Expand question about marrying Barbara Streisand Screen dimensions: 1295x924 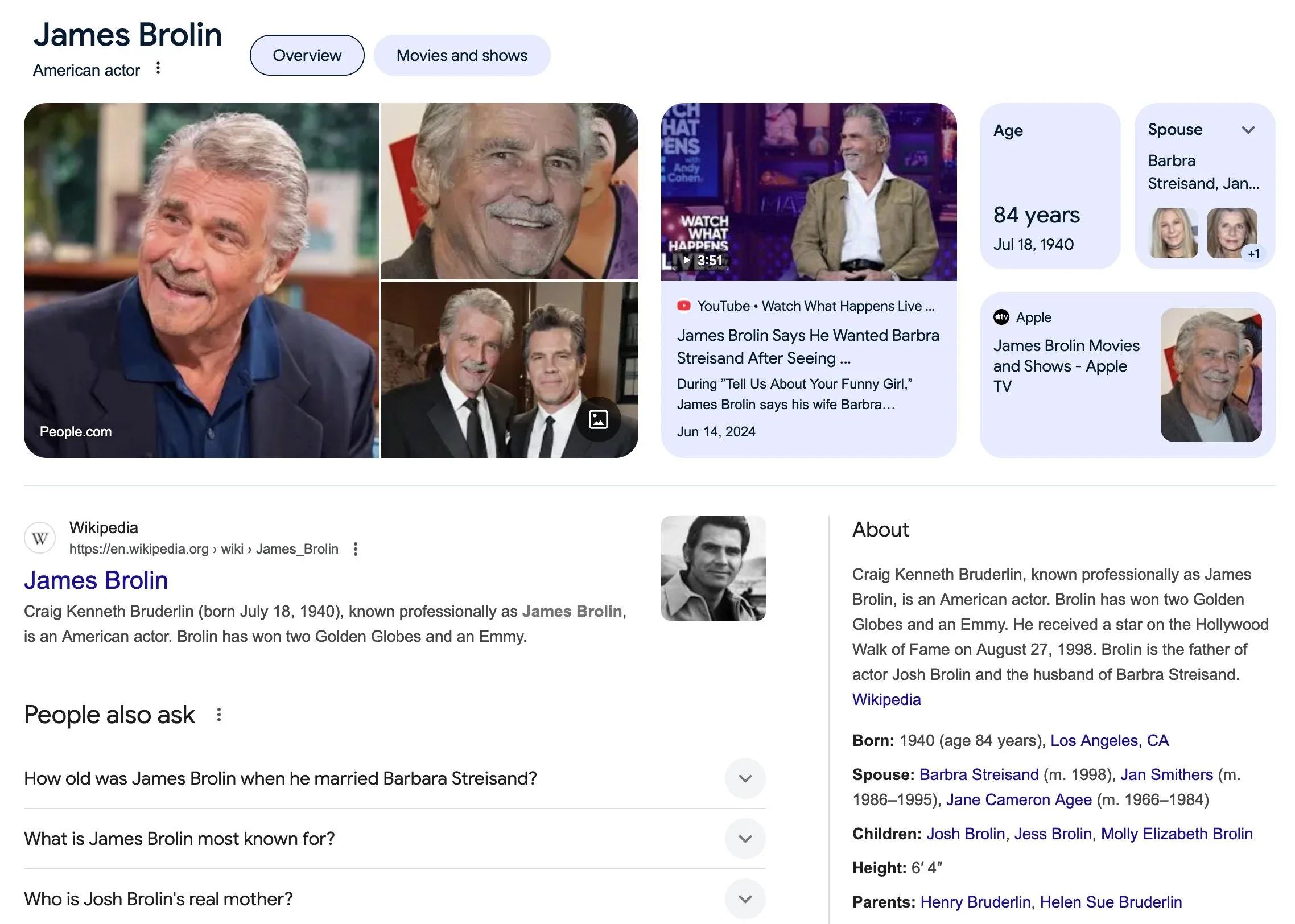tap(745, 778)
